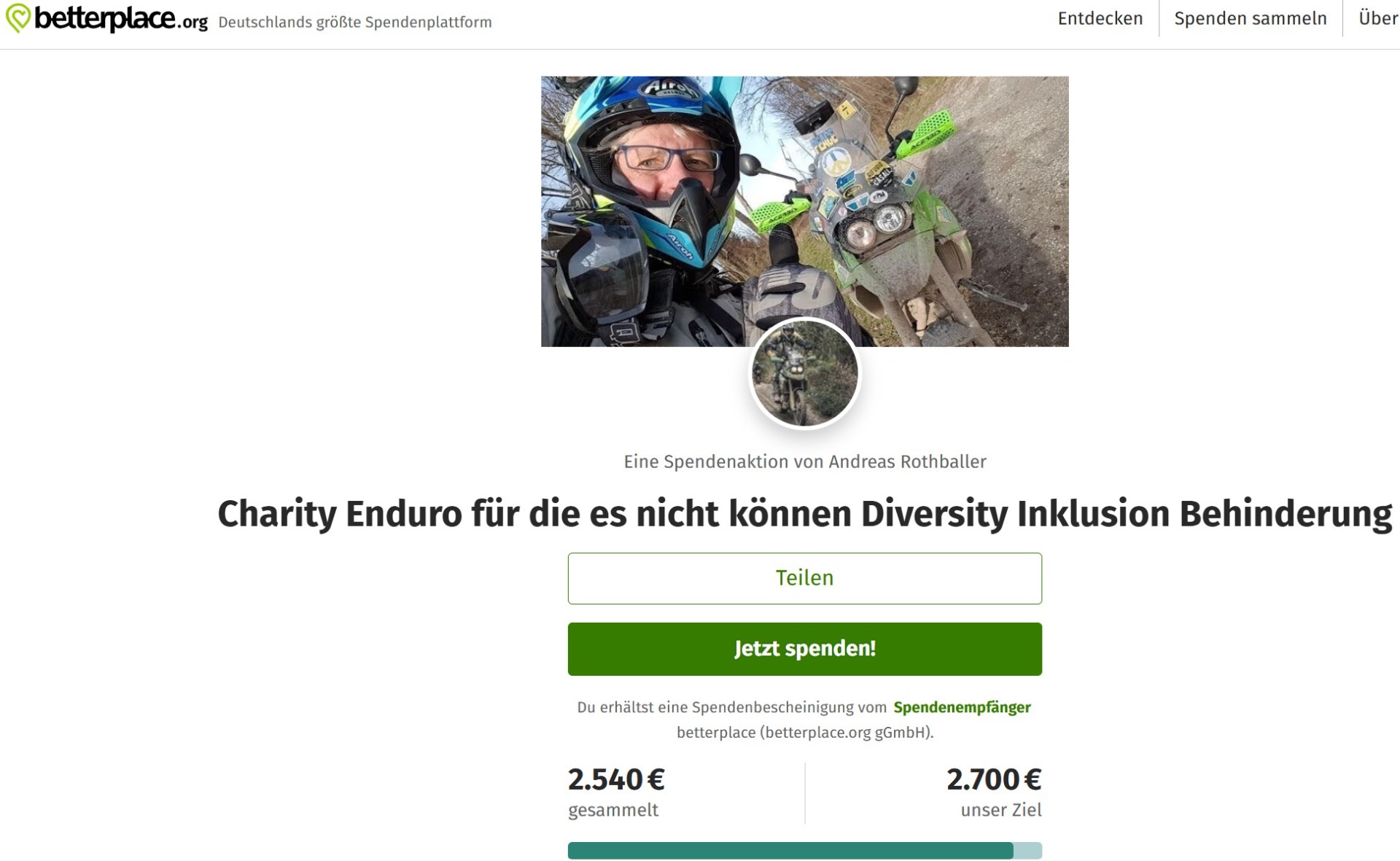The height and width of the screenshot is (861, 1400).
Task: Click the Teilen share button
Action: [804, 578]
